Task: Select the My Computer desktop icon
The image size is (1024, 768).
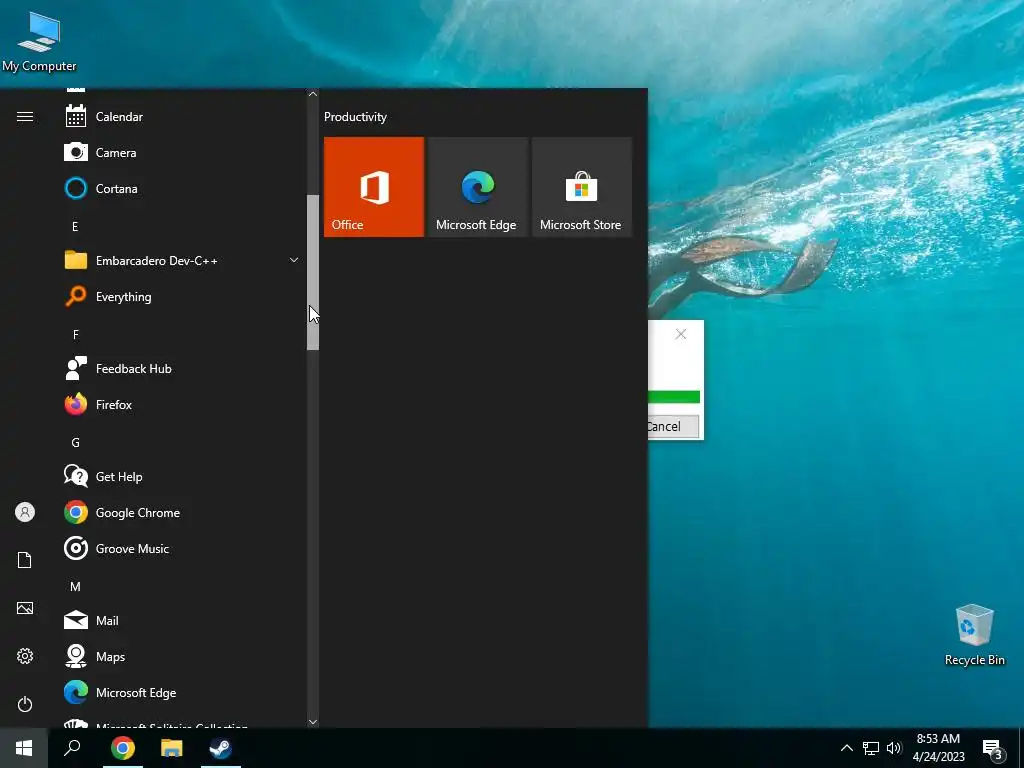Action: tap(39, 42)
